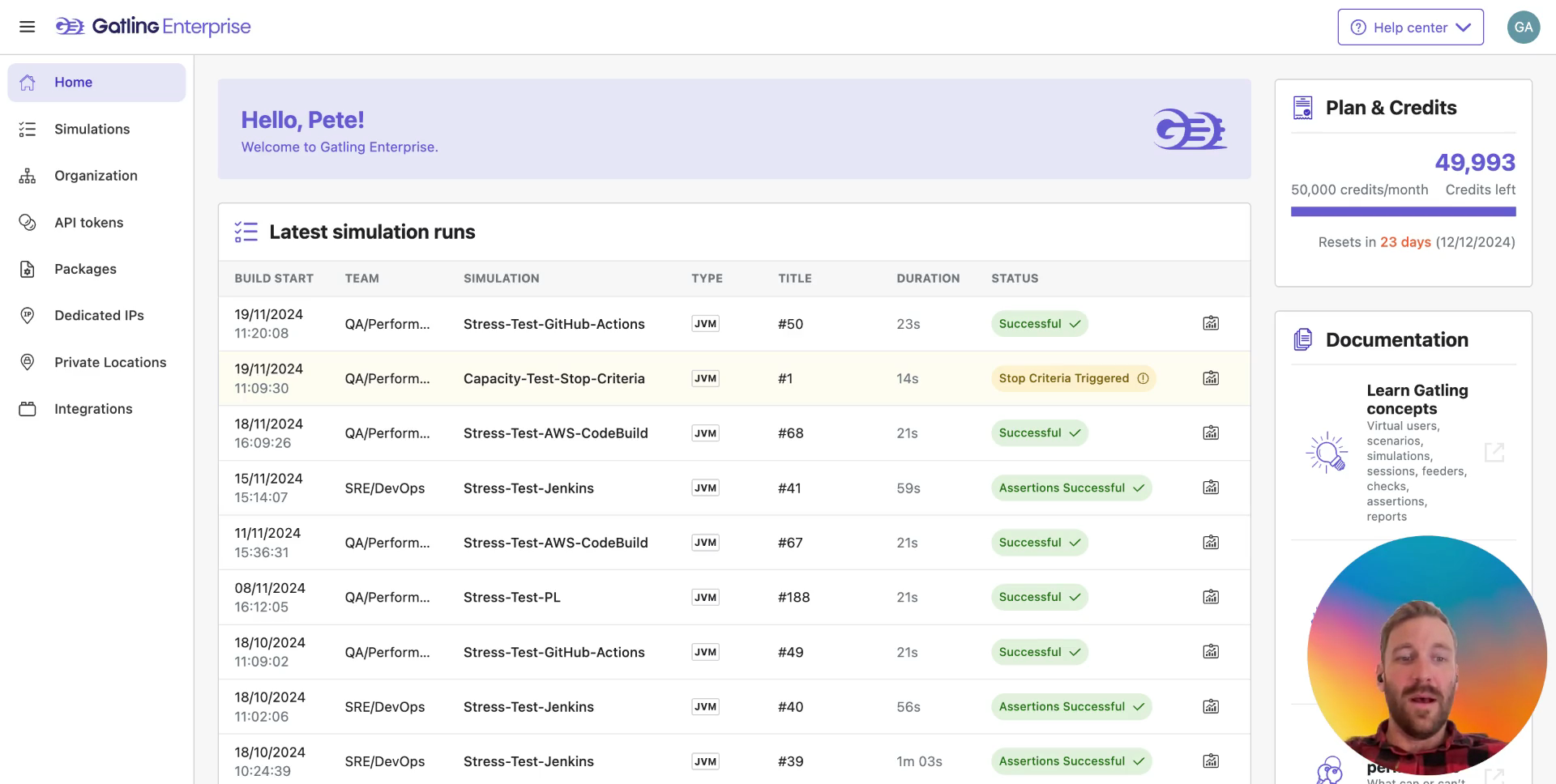This screenshot has width=1556, height=784.
Task: Open report icon for run #68
Action: point(1211,432)
